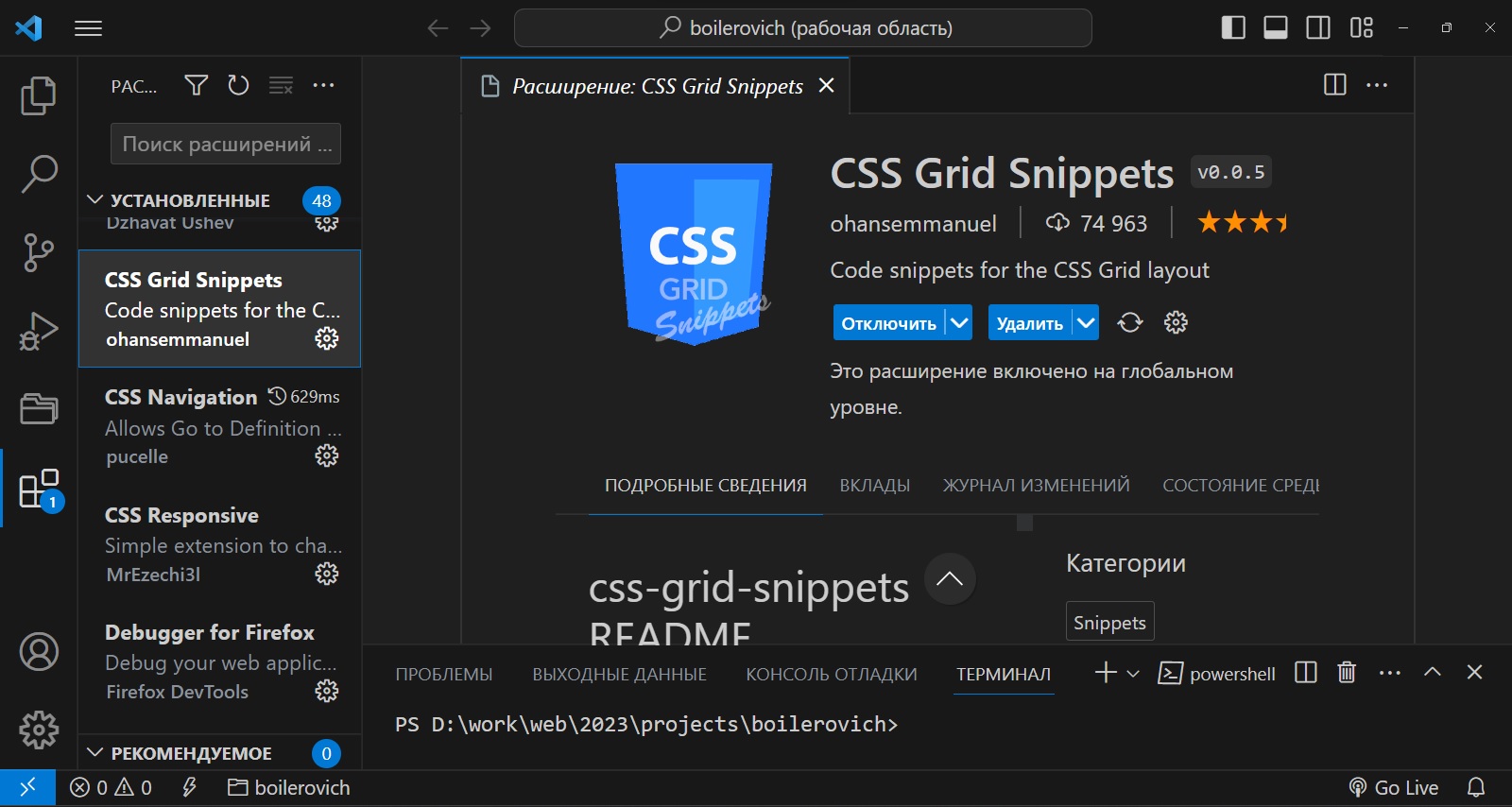
Task: Open Customize Layout button
Action: pyautogui.click(x=1362, y=28)
